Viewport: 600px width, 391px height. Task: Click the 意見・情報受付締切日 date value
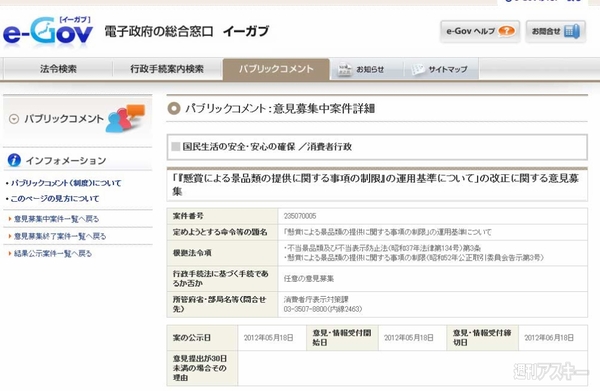coord(549,338)
